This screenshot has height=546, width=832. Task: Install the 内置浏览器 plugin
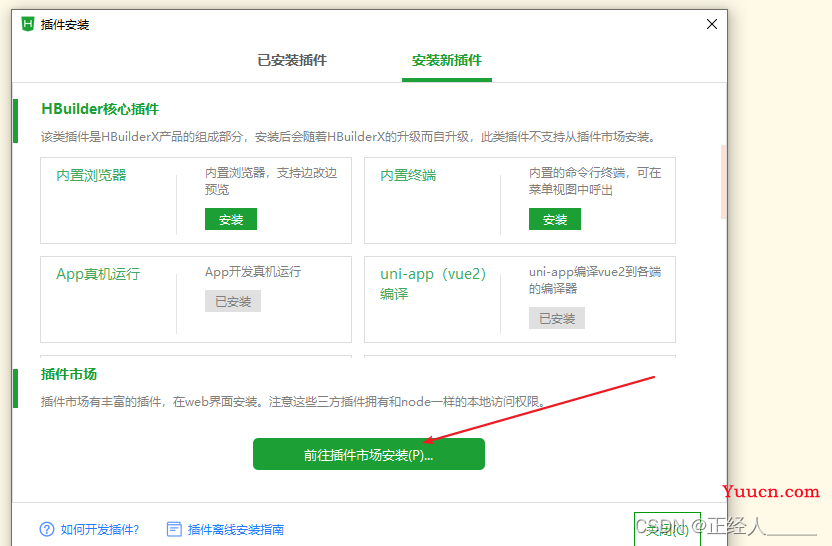(231, 219)
